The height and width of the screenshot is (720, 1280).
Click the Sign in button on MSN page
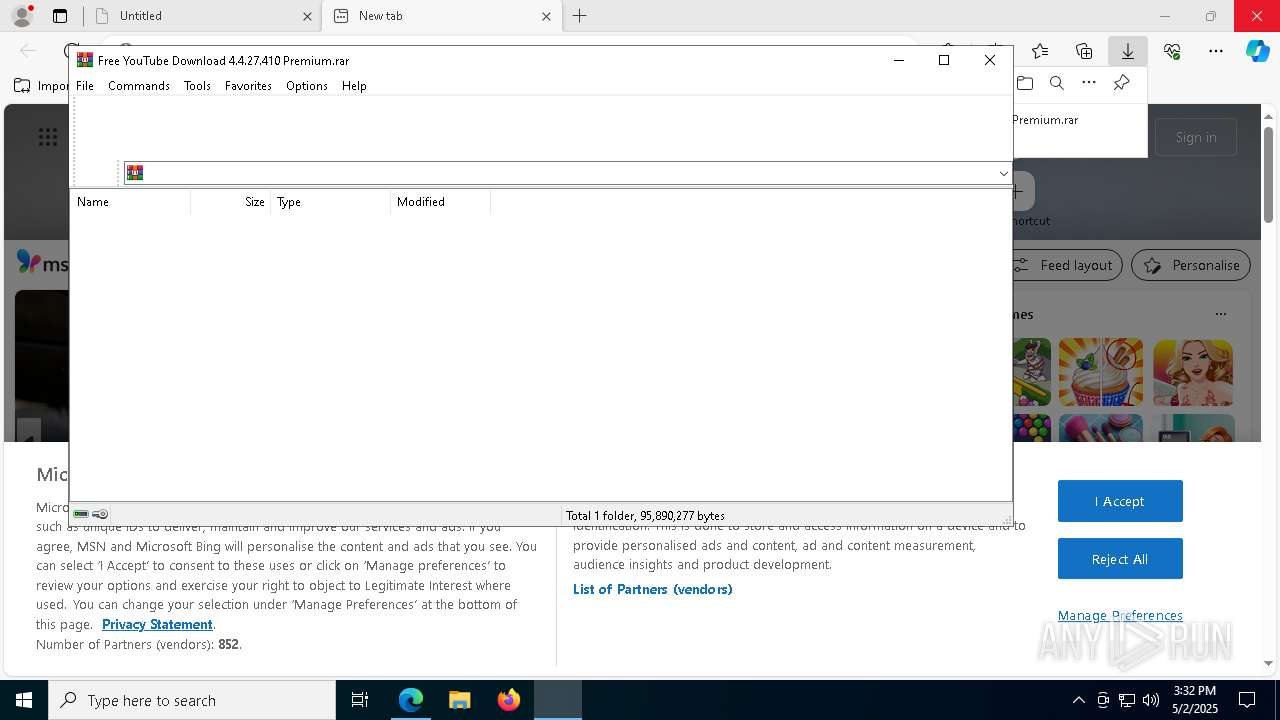point(1196,137)
